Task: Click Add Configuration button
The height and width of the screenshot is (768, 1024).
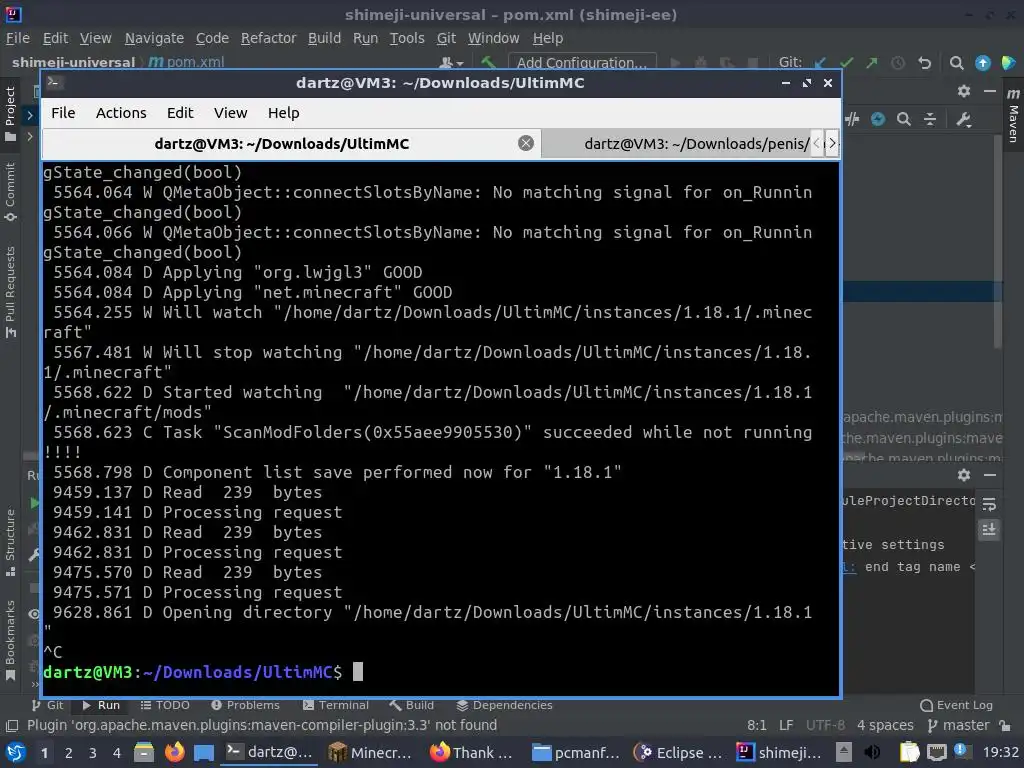Action: [582, 63]
